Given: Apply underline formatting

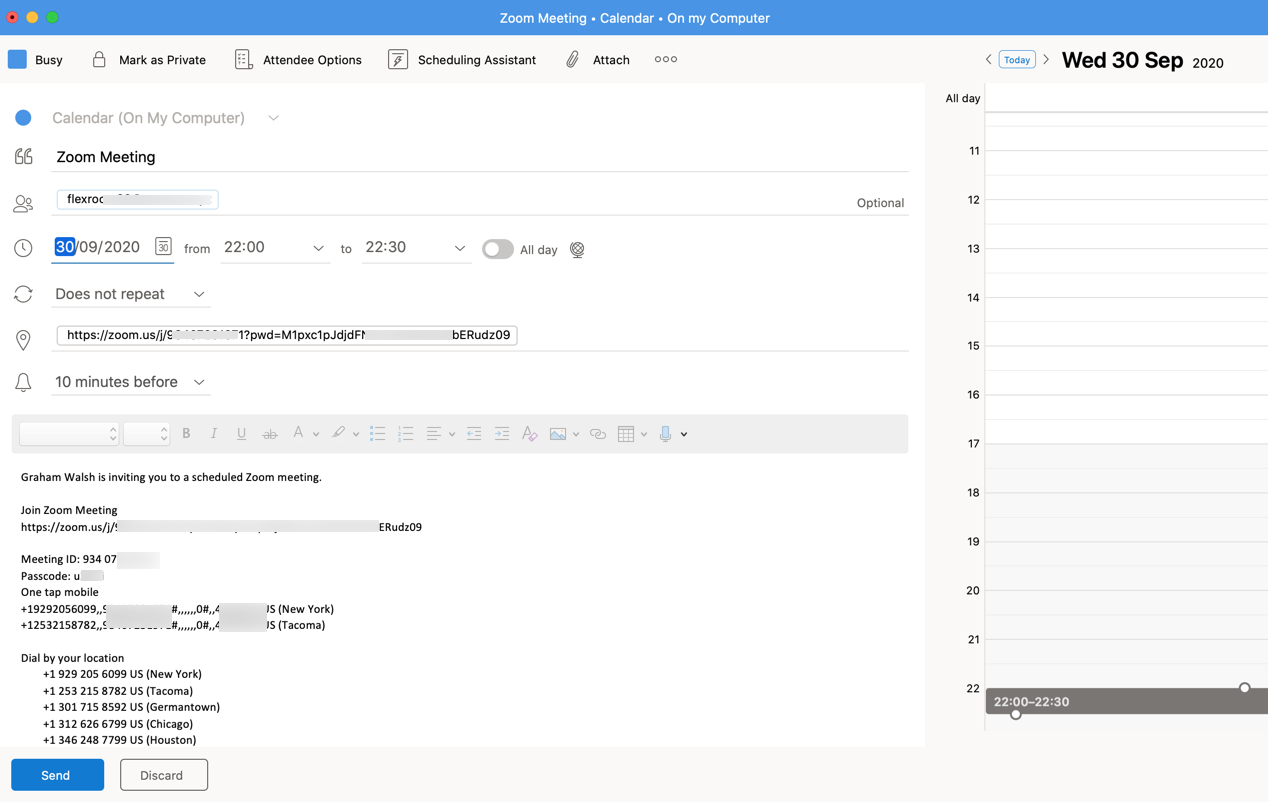Looking at the screenshot, I should tap(241, 433).
